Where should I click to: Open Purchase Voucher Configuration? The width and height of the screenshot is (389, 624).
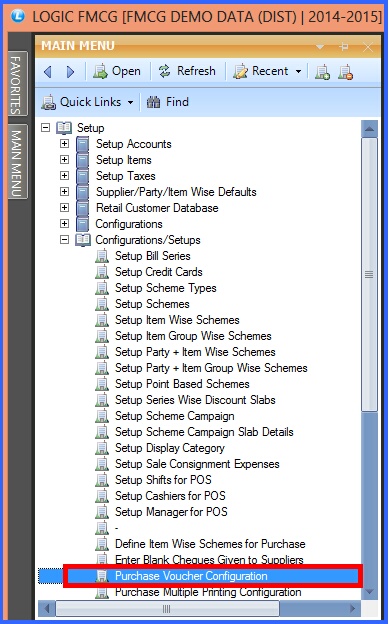[191, 576]
